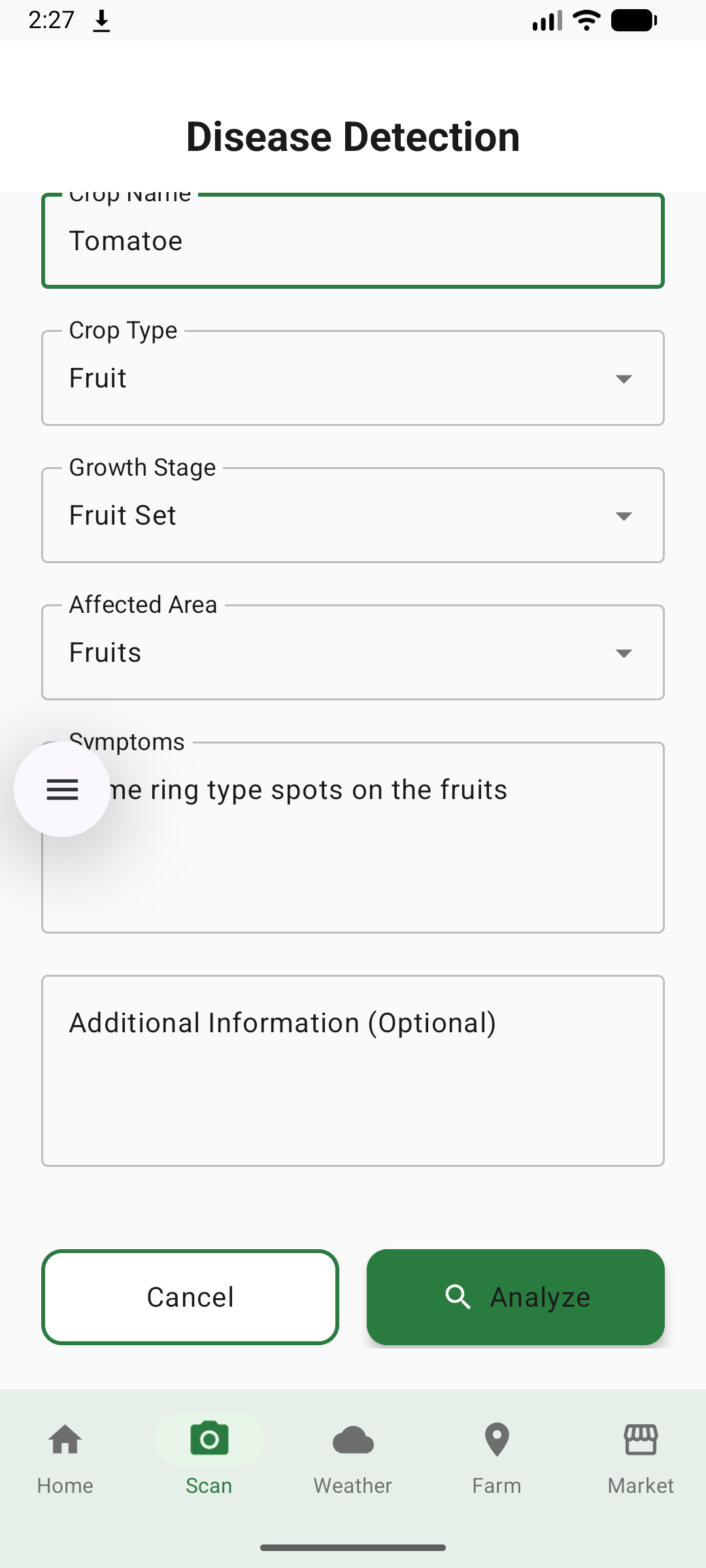The height and width of the screenshot is (1568, 706).
Task: Switch to the Weather tab label
Action: pos(353,1486)
